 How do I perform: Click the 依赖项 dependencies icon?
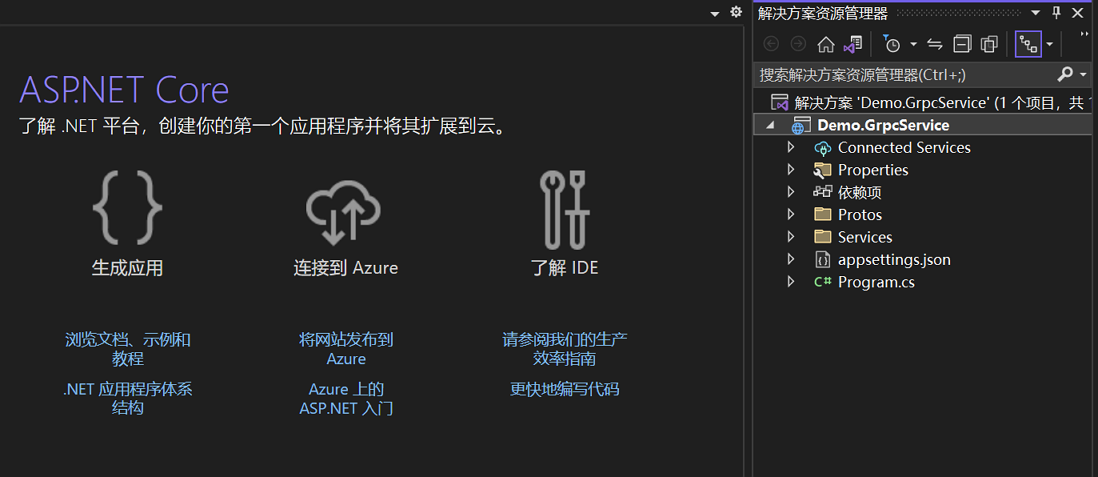pyautogui.click(x=822, y=192)
